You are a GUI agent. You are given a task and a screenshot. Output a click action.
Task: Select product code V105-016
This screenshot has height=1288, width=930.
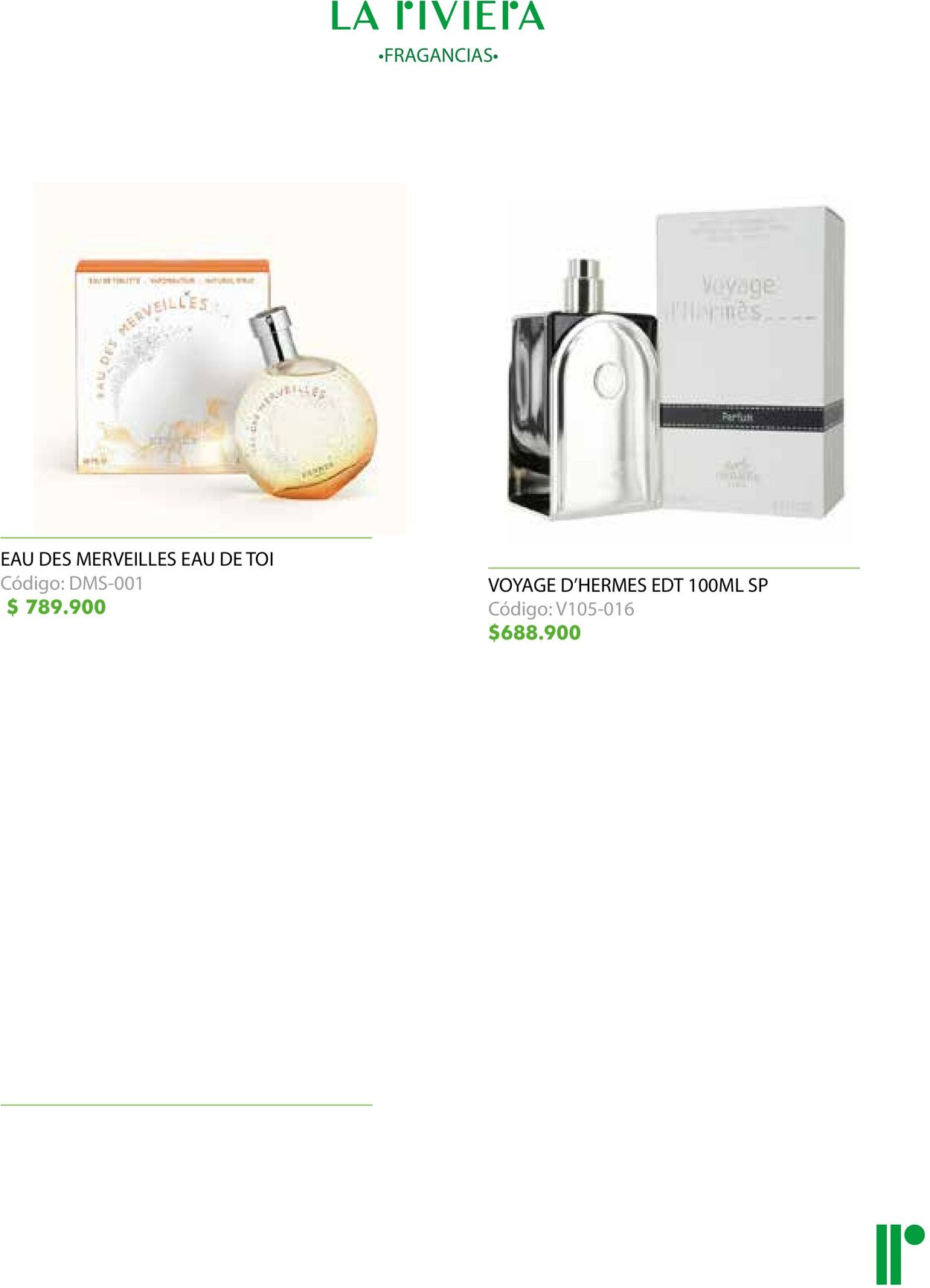[561, 609]
